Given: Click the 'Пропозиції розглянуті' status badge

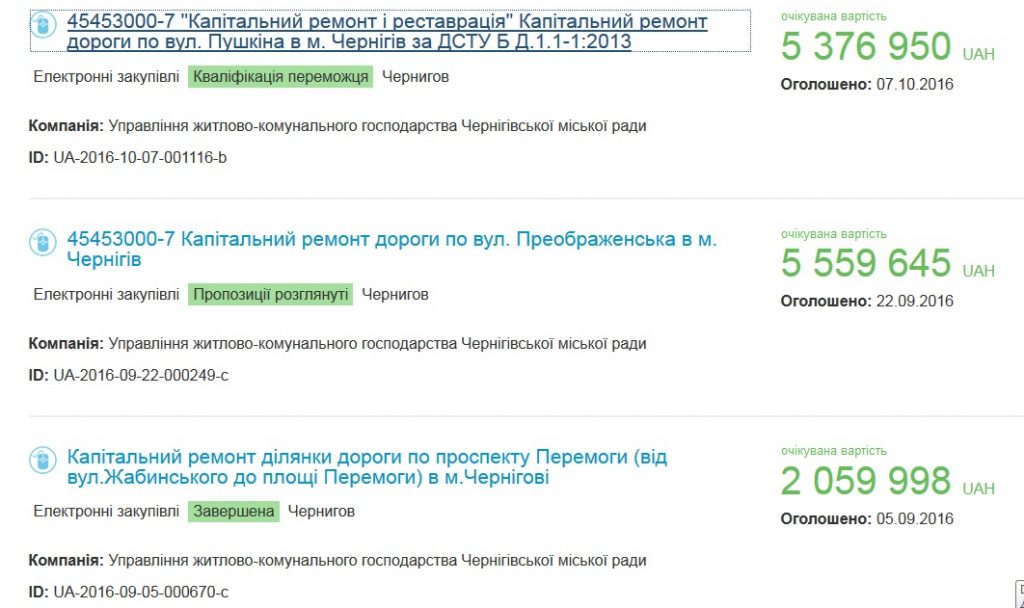Looking at the screenshot, I should (270, 294).
